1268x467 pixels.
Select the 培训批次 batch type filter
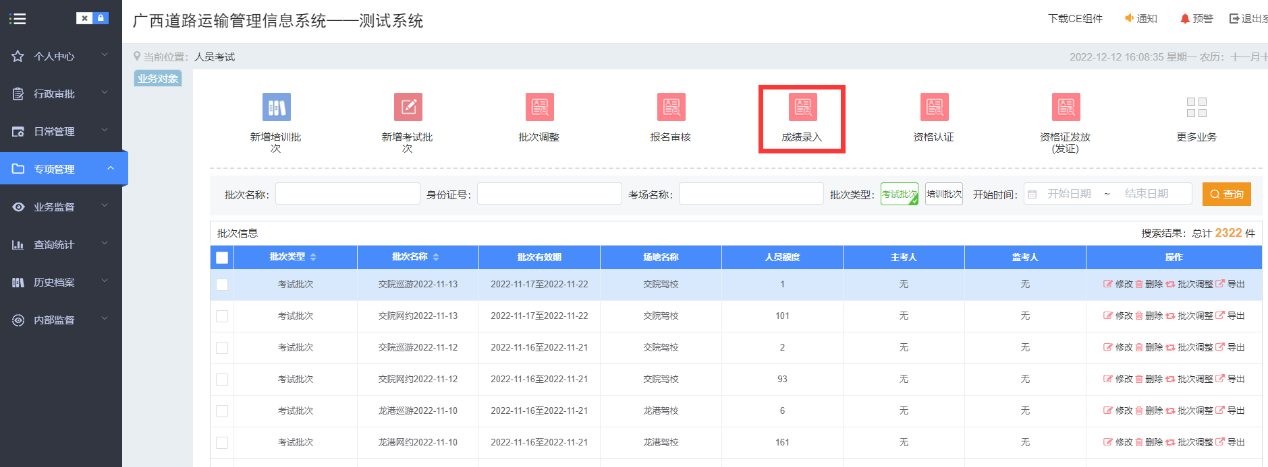[x=943, y=194]
